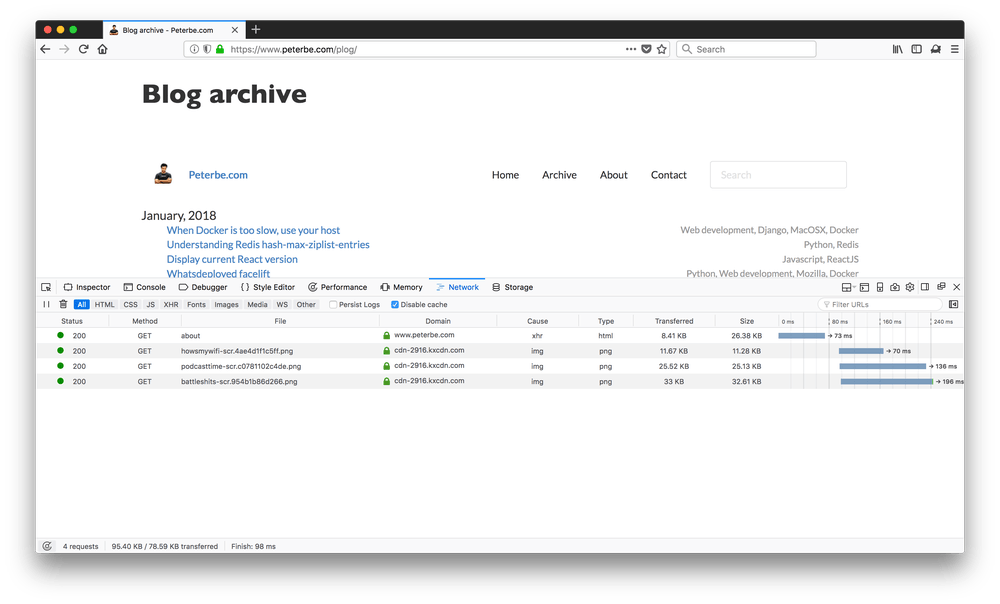This screenshot has width=1000, height=604.
Task: Open DevTools settings gear
Action: click(910, 287)
